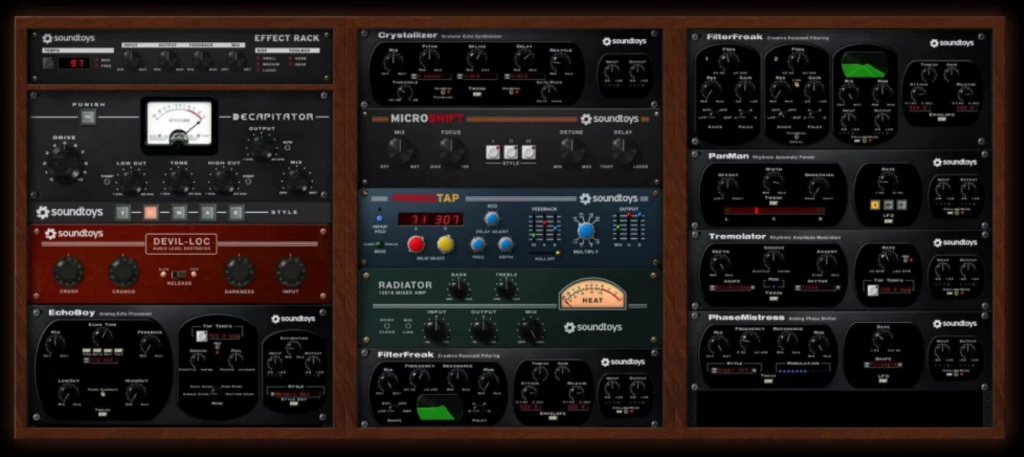Click the MicroShift Detune knob
This screenshot has width=1024, height=457.
click(572, 150)
